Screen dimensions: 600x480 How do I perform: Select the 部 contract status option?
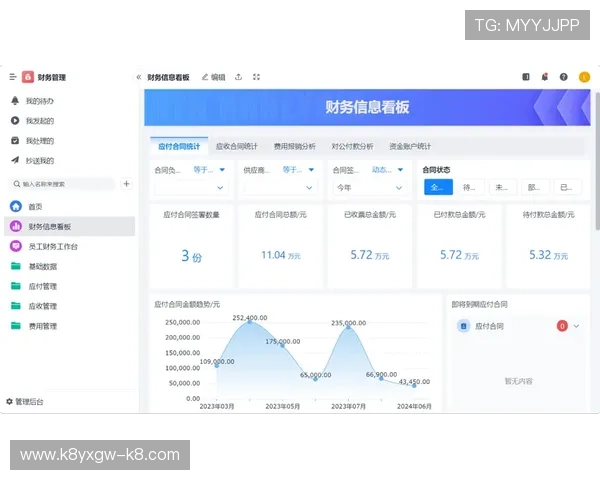coord(535,187)
